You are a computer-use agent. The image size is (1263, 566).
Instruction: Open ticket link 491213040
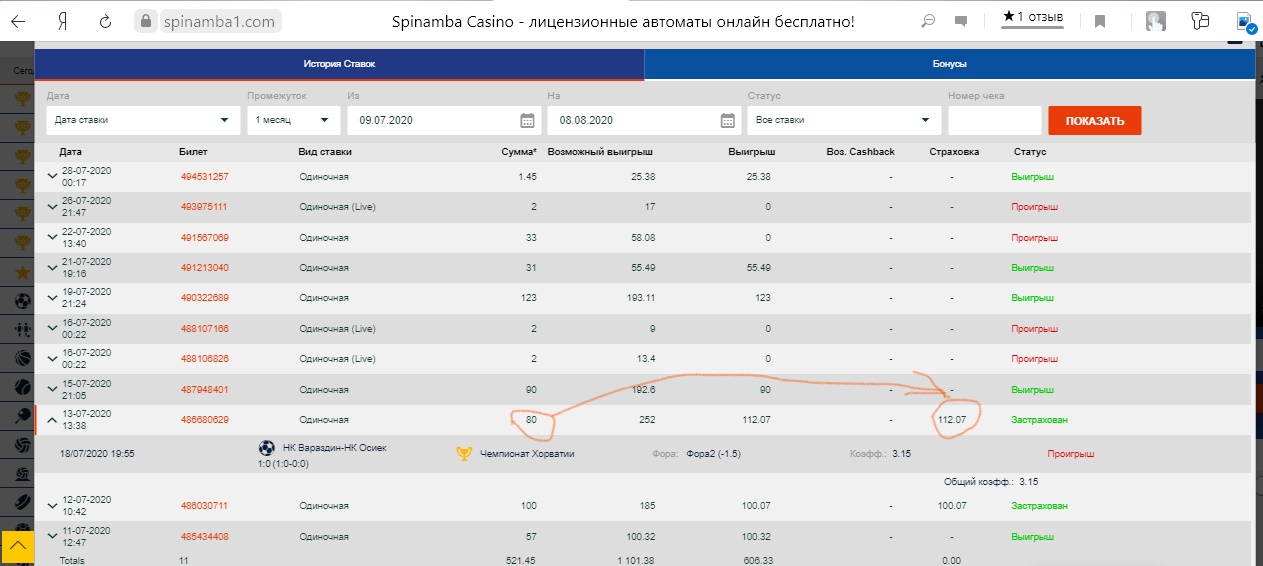tap(205, 268)
